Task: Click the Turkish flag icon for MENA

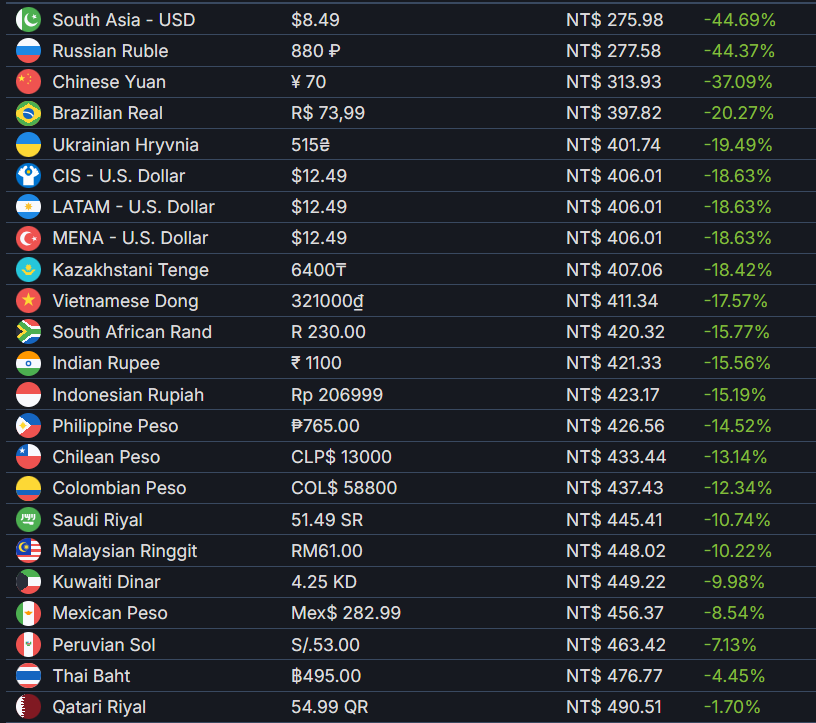Action: pos(28,238)
